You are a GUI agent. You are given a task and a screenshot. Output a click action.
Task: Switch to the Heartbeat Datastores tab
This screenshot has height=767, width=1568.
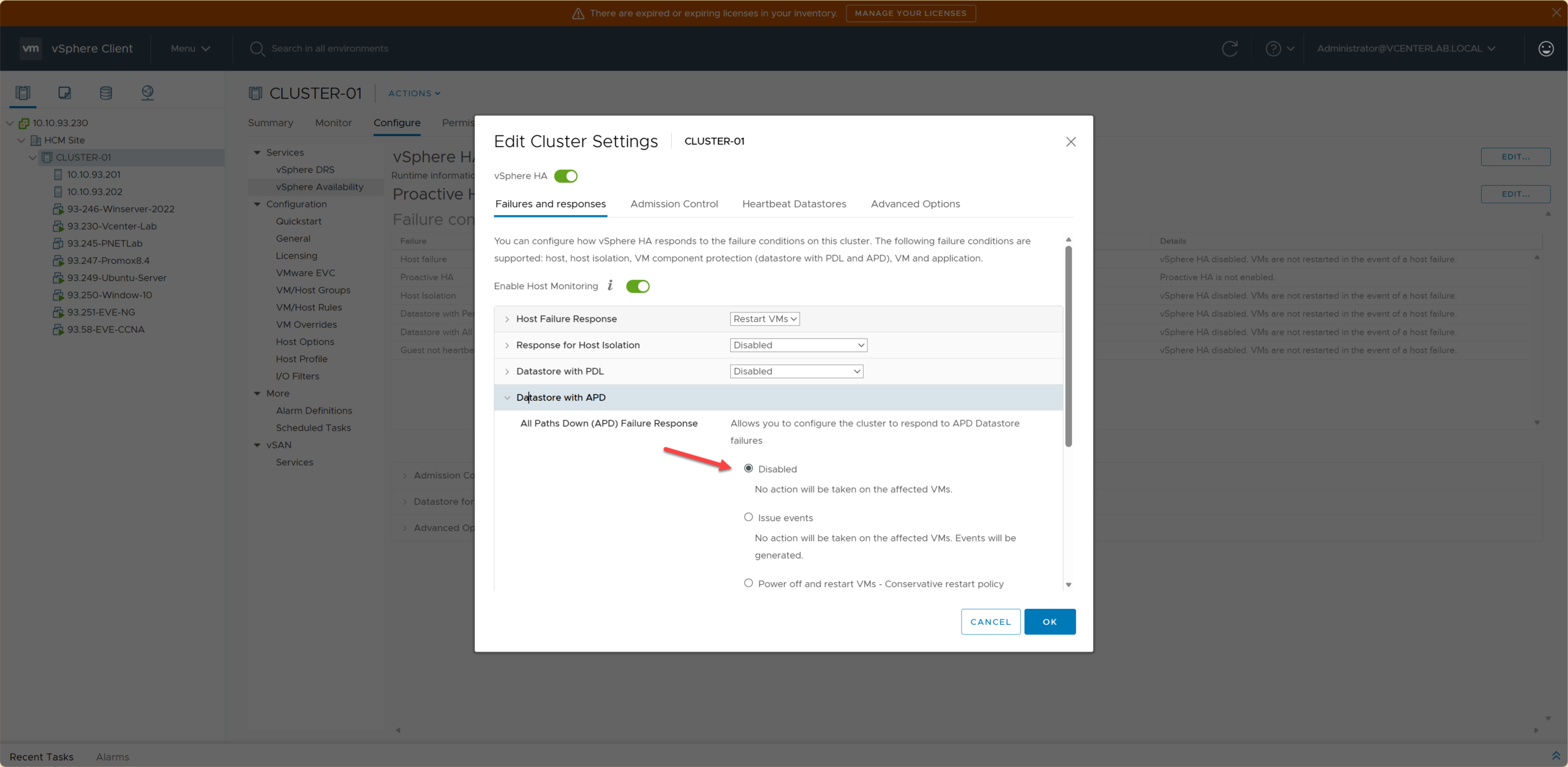tap(794, 204)
